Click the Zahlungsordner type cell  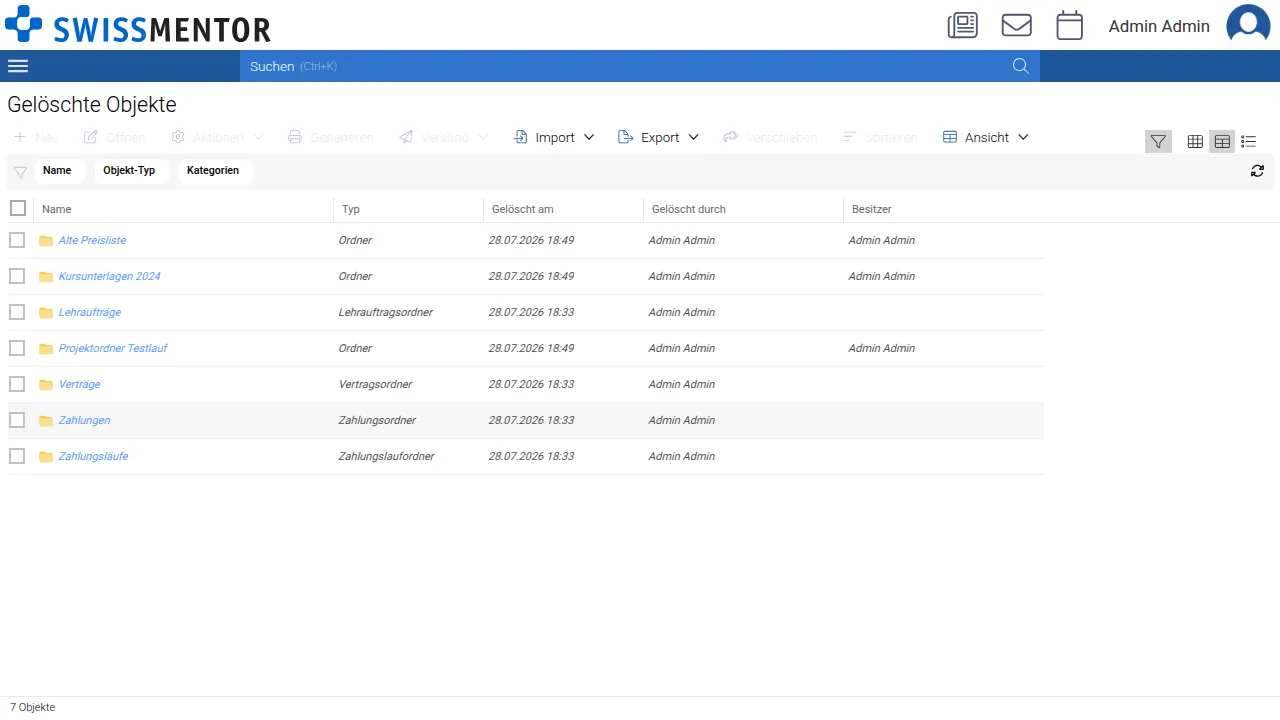(x=378, y=420)
